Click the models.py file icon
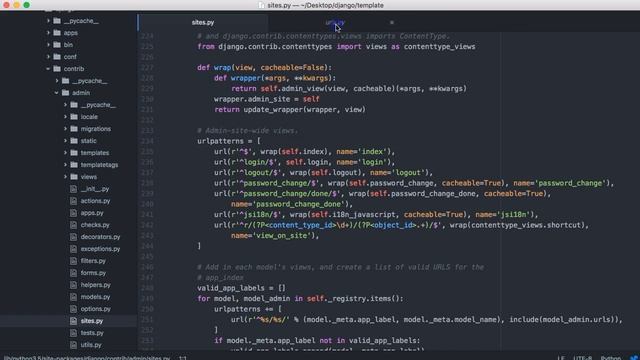 point(73,297)
